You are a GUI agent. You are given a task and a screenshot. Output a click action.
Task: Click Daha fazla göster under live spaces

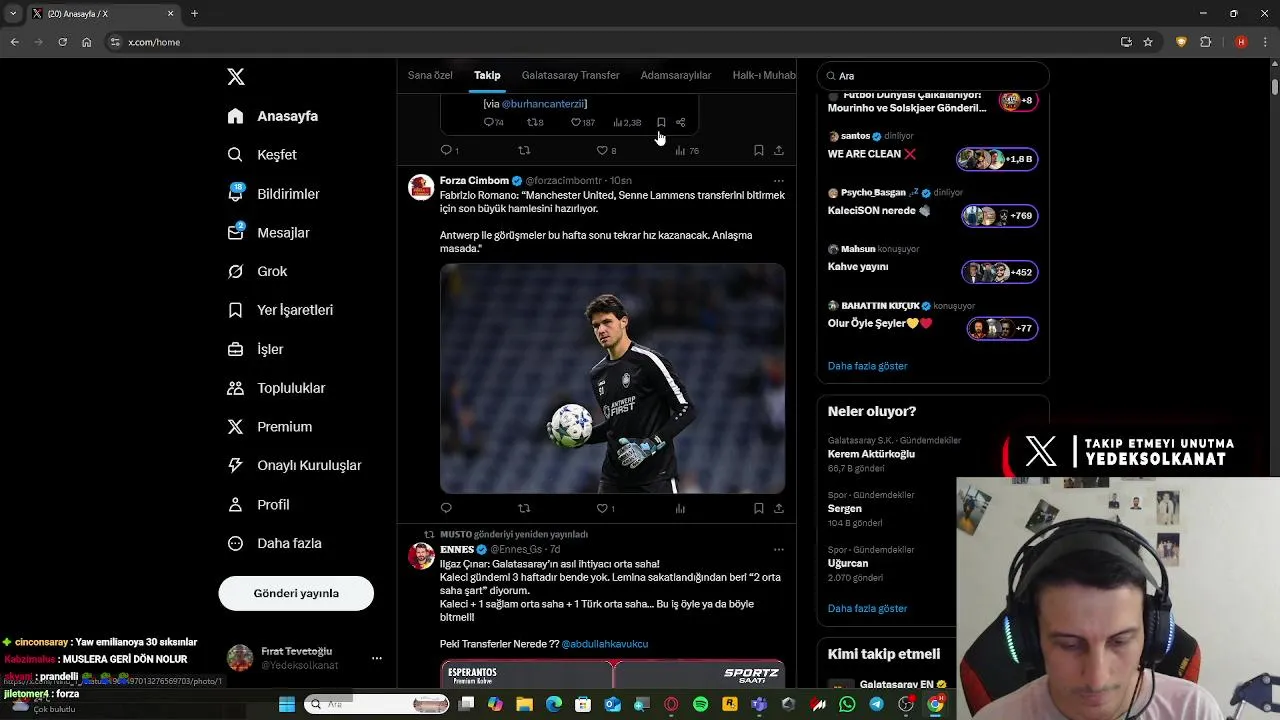(x=867, y=366)
